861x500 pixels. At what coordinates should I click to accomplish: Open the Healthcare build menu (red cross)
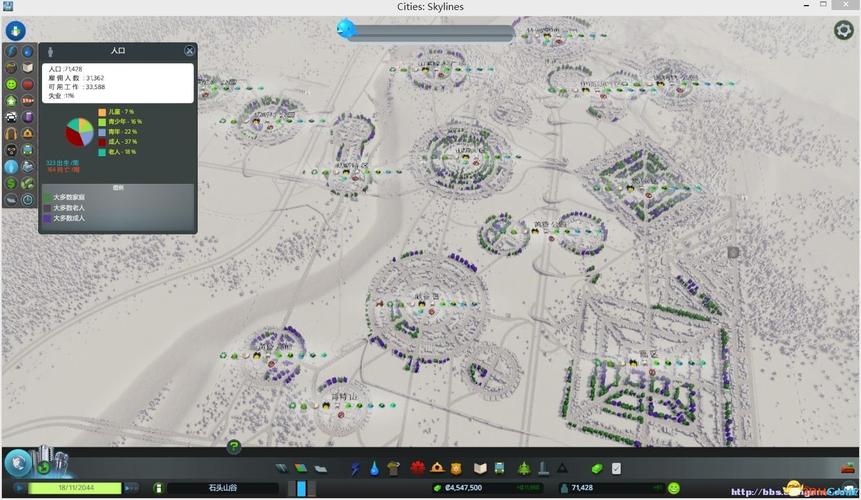point(418,468)
